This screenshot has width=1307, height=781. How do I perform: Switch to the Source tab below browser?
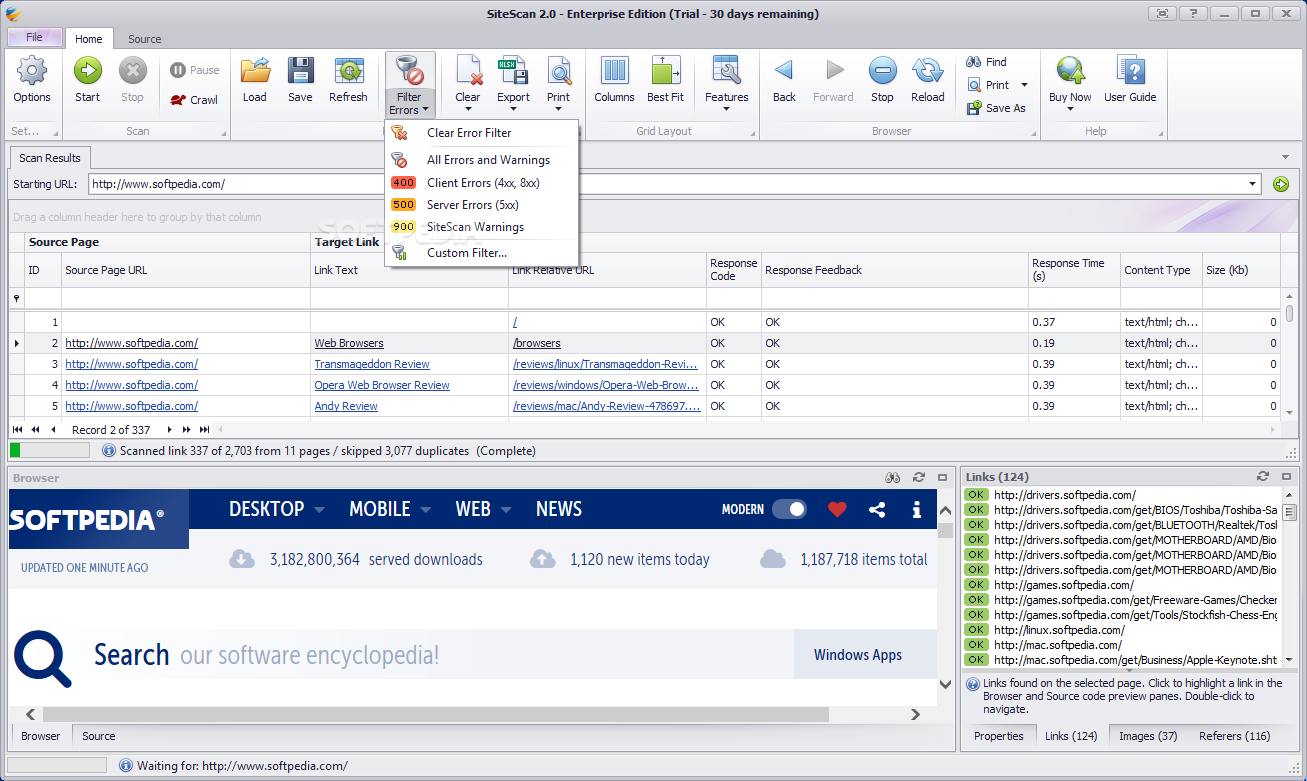coord(98,736)
